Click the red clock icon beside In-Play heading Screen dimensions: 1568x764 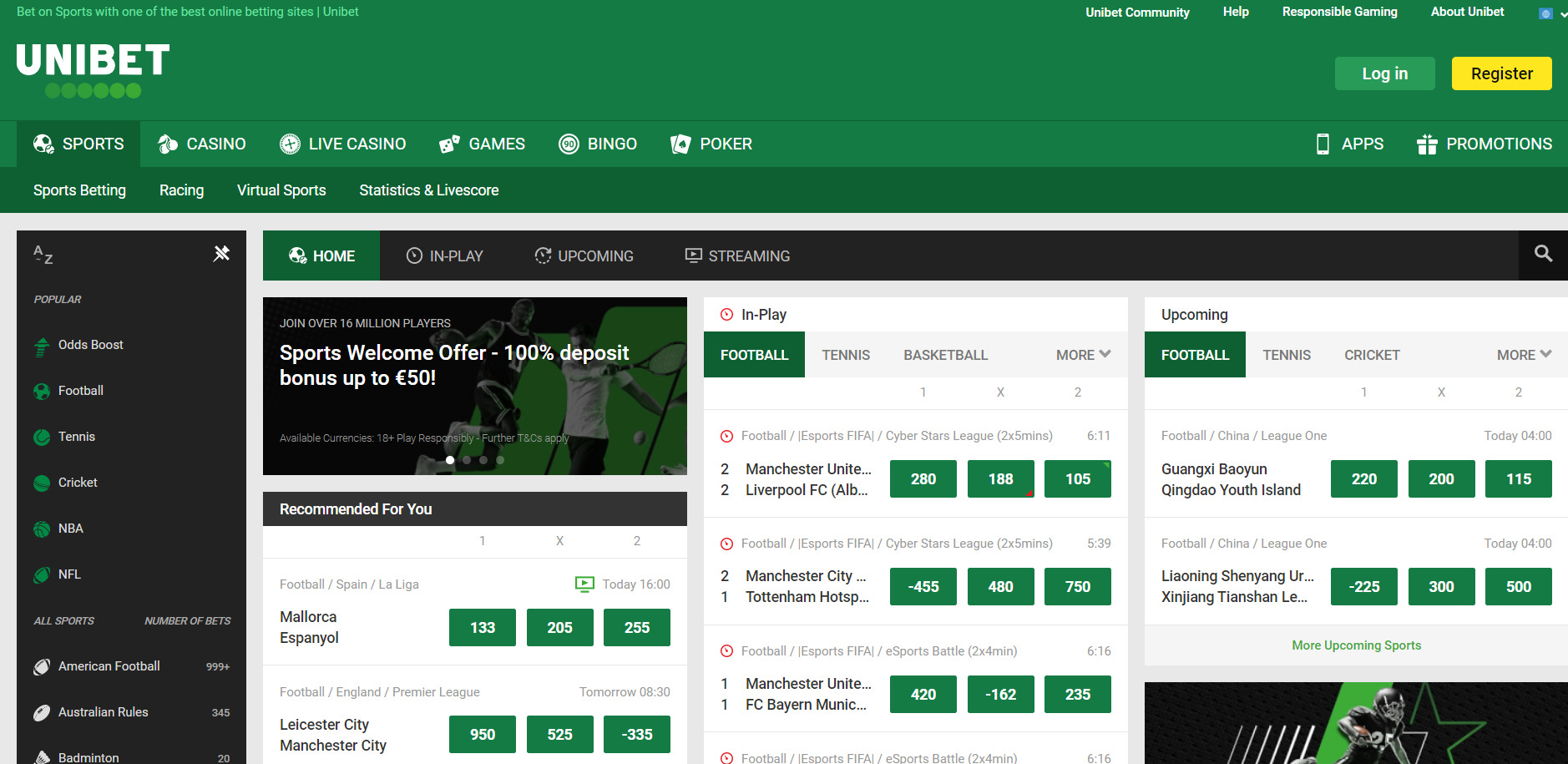click(726, 315)
